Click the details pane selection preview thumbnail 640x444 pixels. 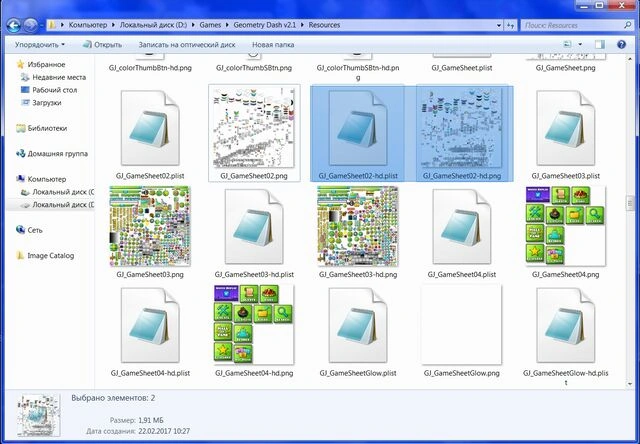click(x=39, y=415)
